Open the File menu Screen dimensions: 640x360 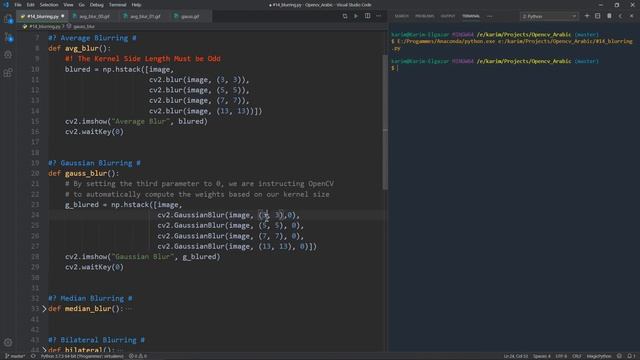pos(18,5)
